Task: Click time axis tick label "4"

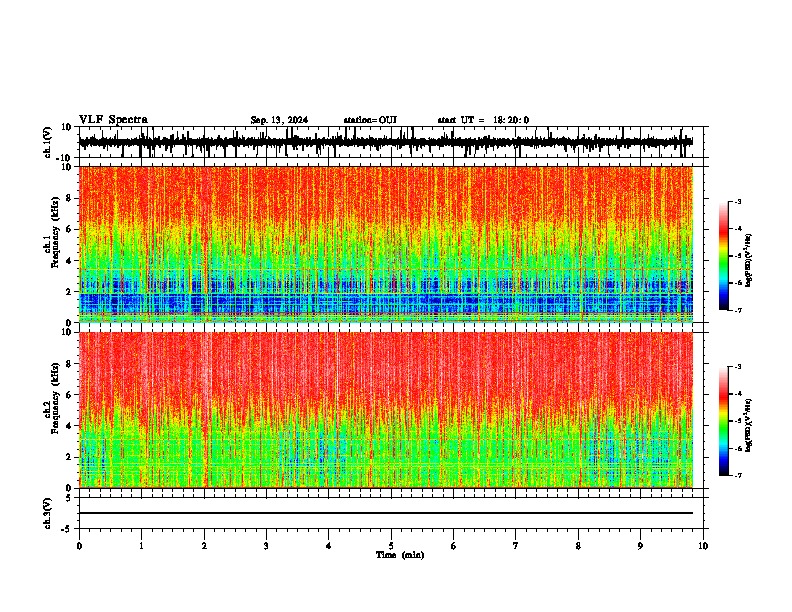Action: point(329,546)
